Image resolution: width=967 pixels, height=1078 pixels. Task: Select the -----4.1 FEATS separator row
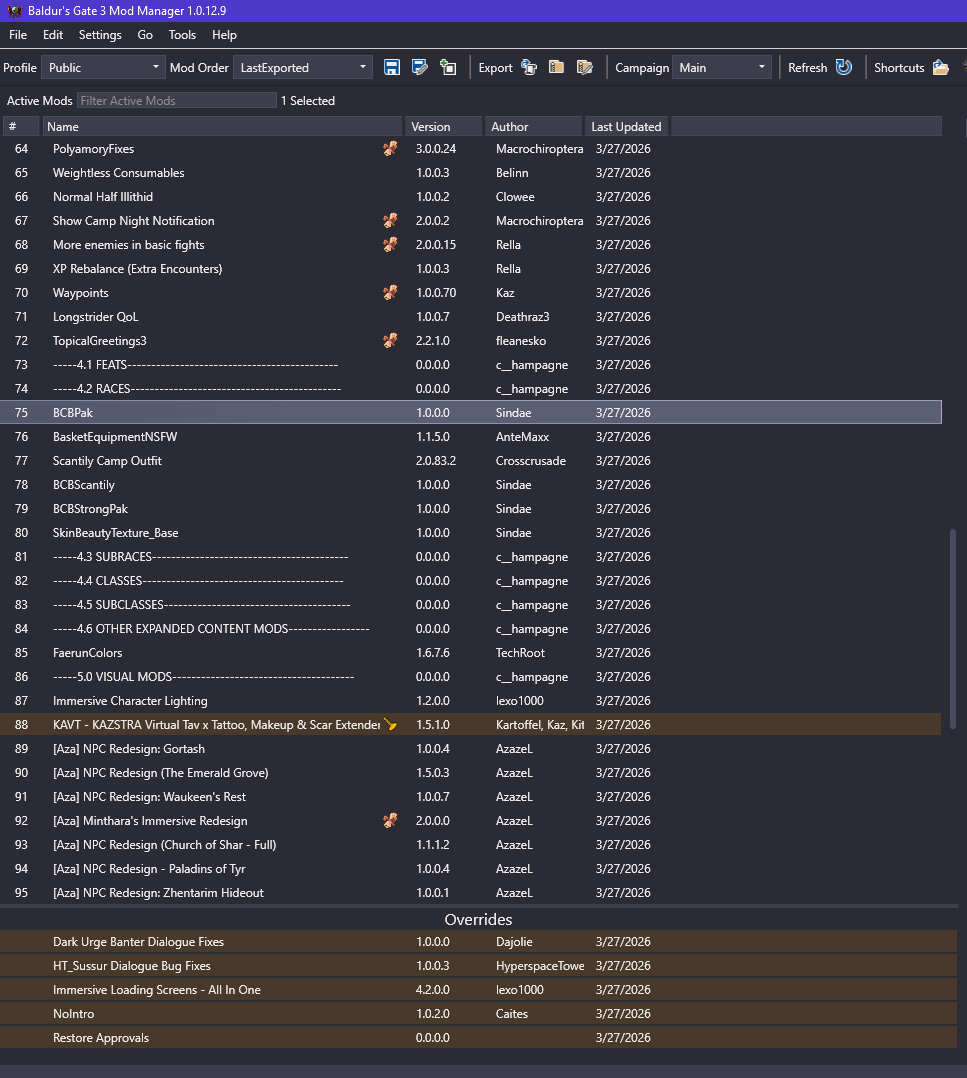click(471, 364)
